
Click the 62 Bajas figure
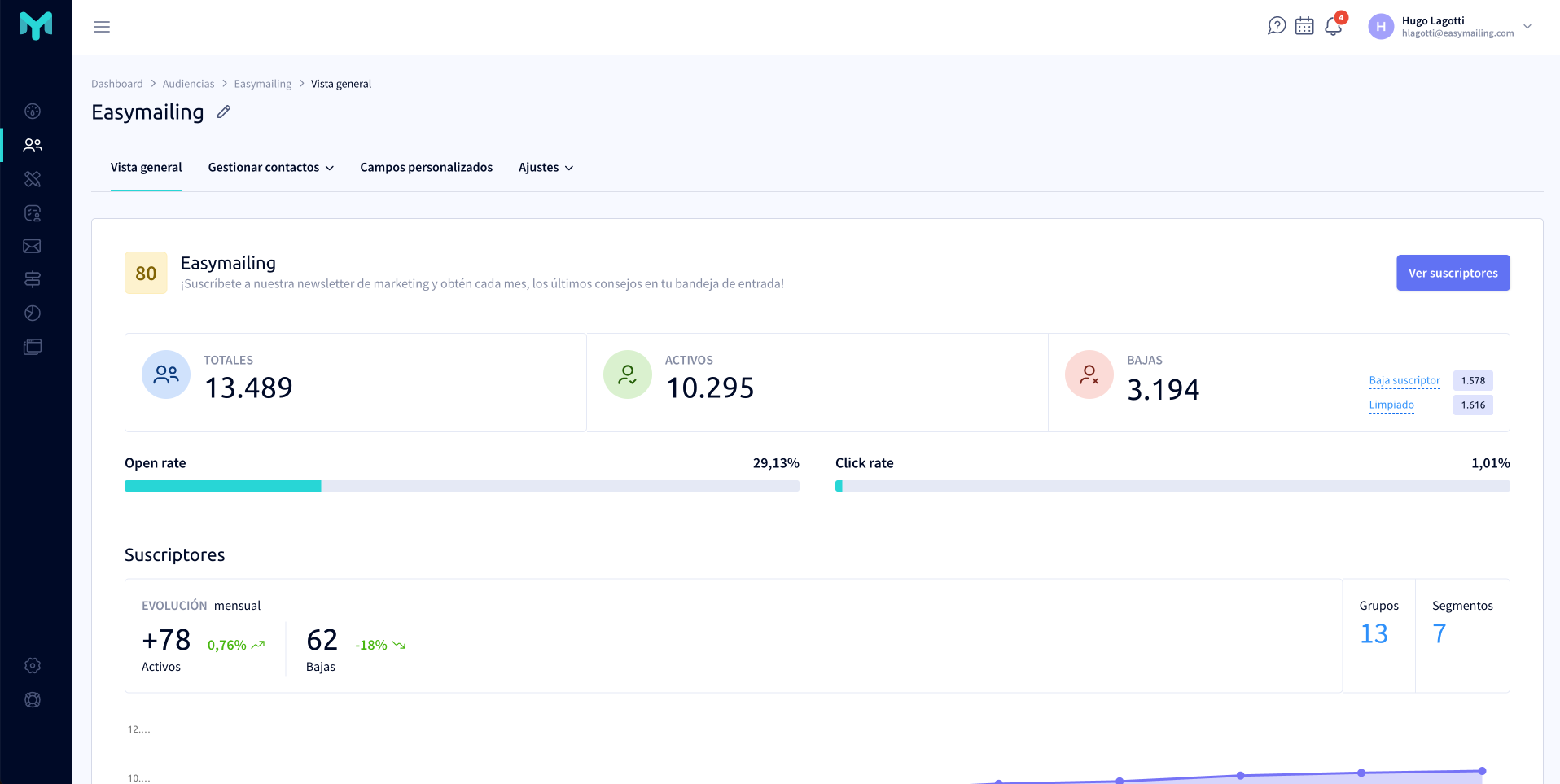pyautogui.click(x=322, y=640)
